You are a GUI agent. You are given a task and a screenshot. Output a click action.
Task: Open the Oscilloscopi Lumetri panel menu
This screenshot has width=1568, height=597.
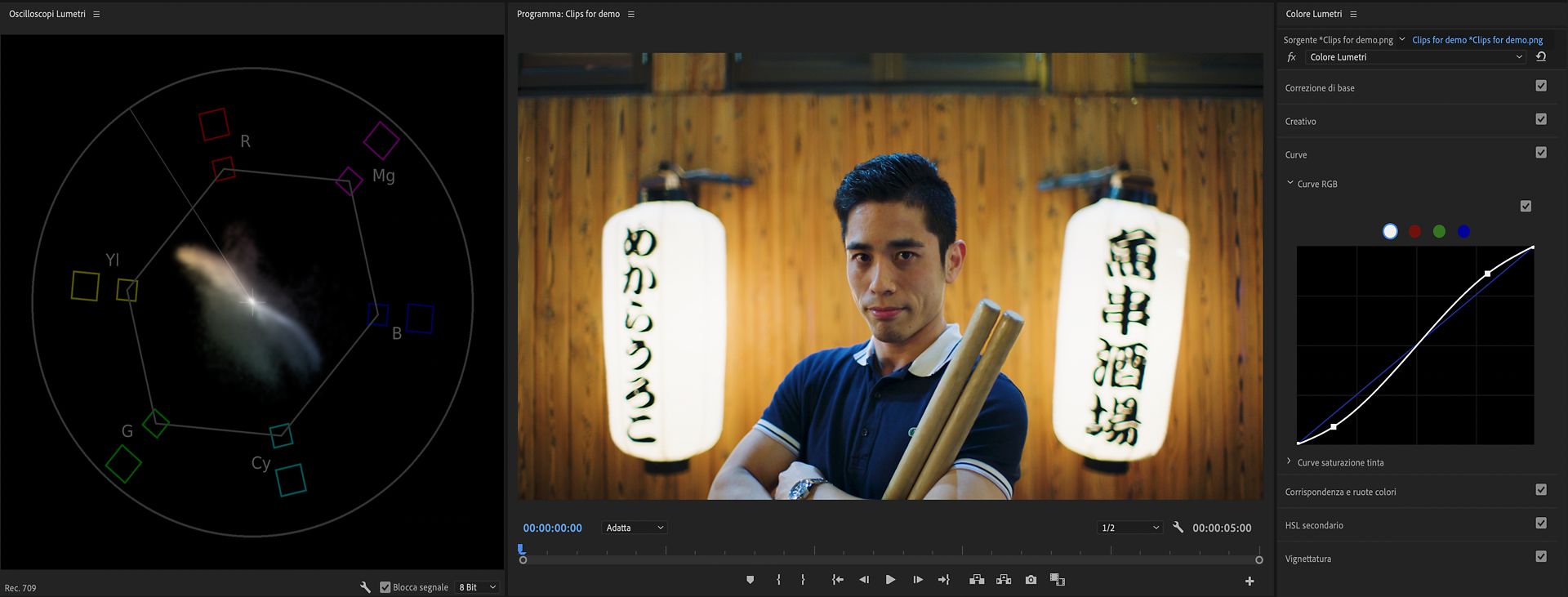[96, 14]
